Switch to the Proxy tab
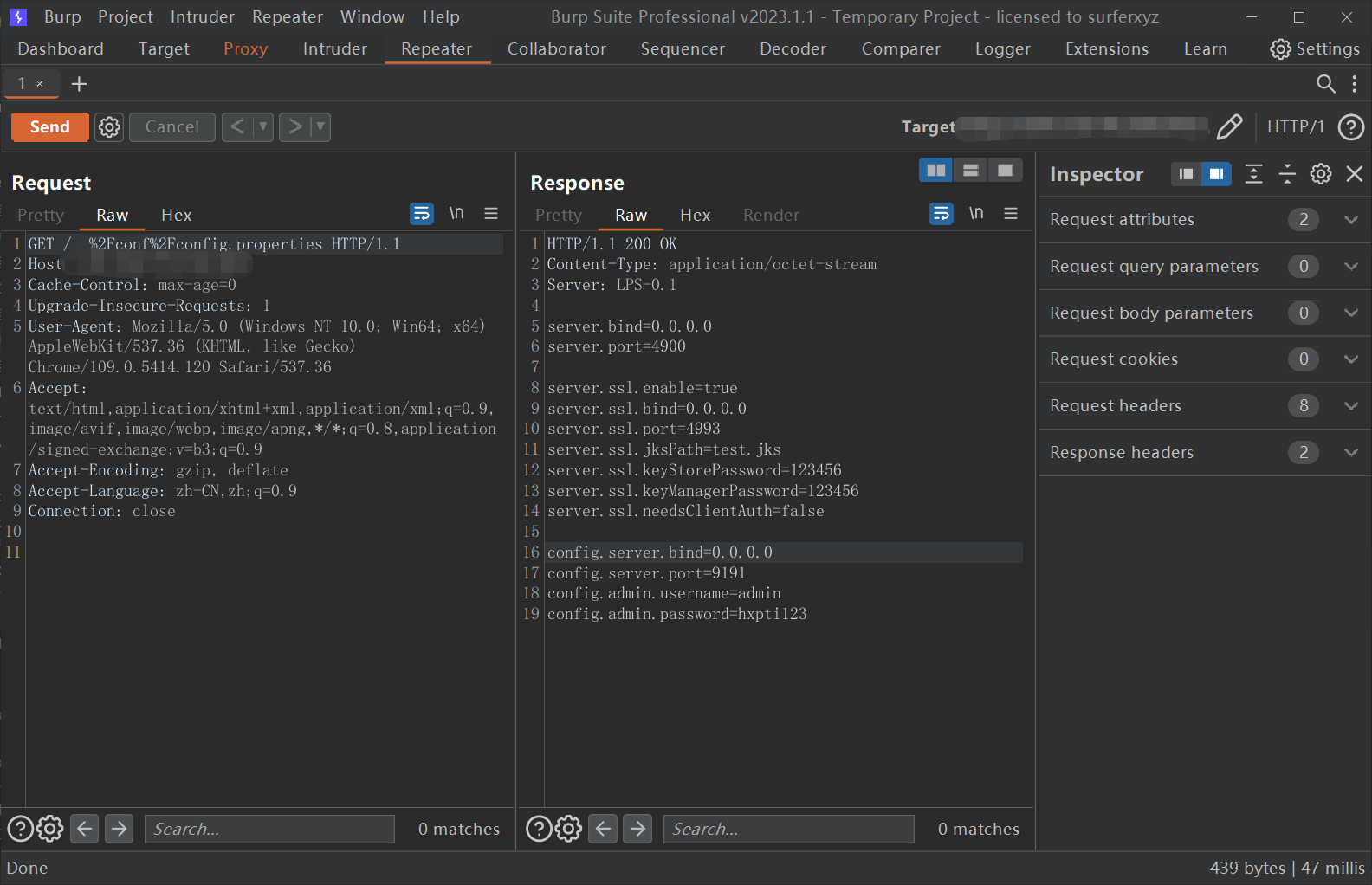The image size is (1372, 885). pyautogui.click(x=246, y=49)
